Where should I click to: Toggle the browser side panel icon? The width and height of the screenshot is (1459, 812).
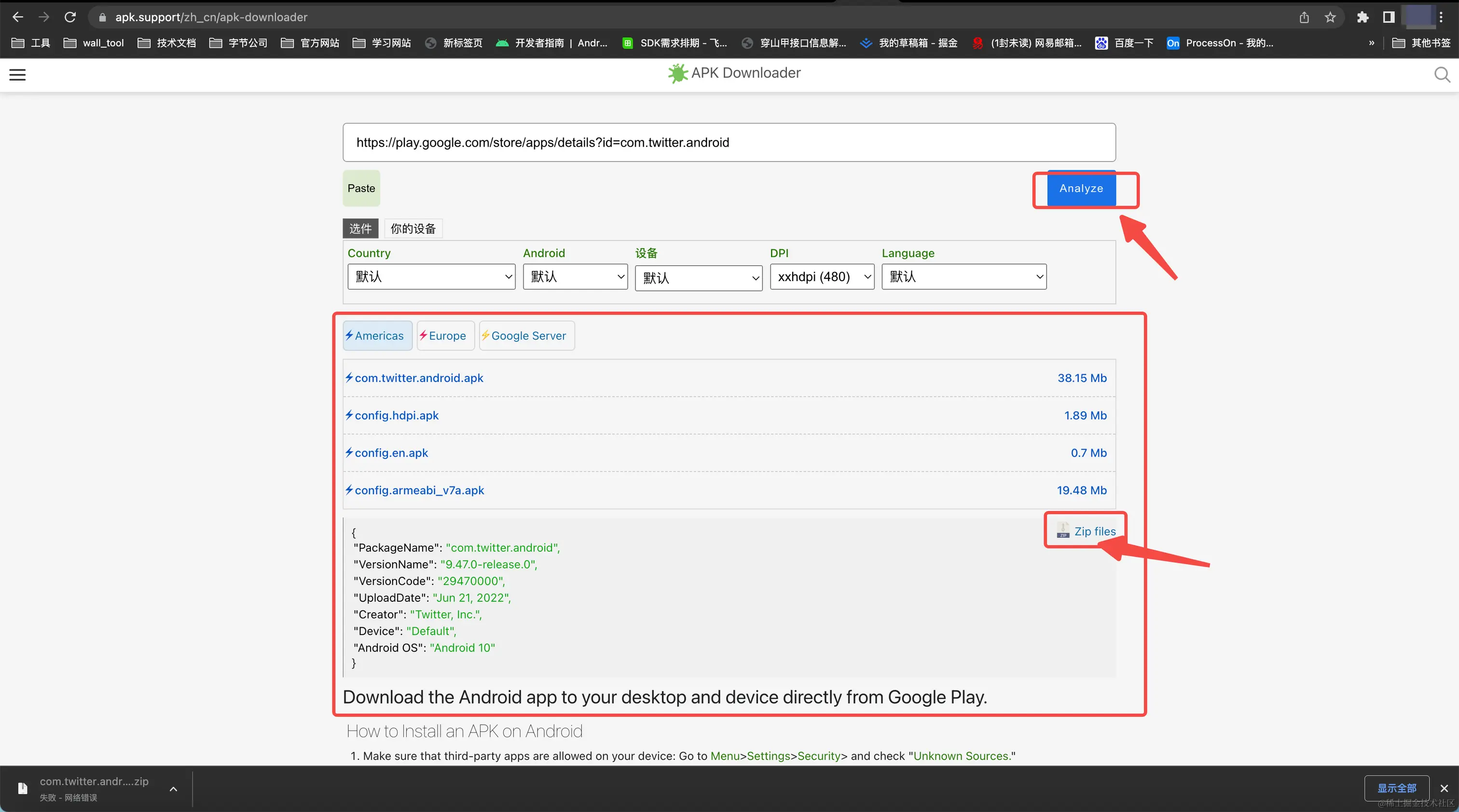(x=1388, y=17)
